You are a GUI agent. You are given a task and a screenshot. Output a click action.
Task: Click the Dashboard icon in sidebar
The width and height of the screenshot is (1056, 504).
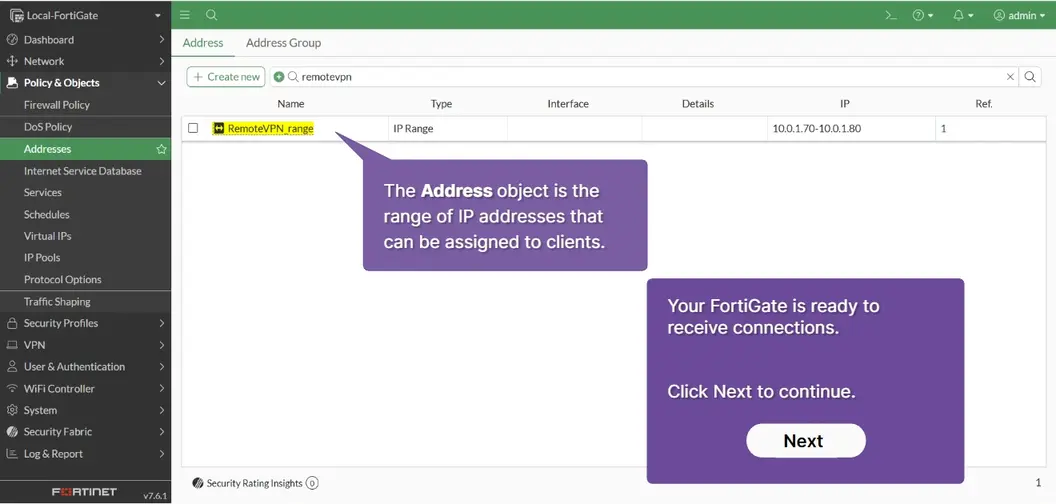click(x=11, y=40)
